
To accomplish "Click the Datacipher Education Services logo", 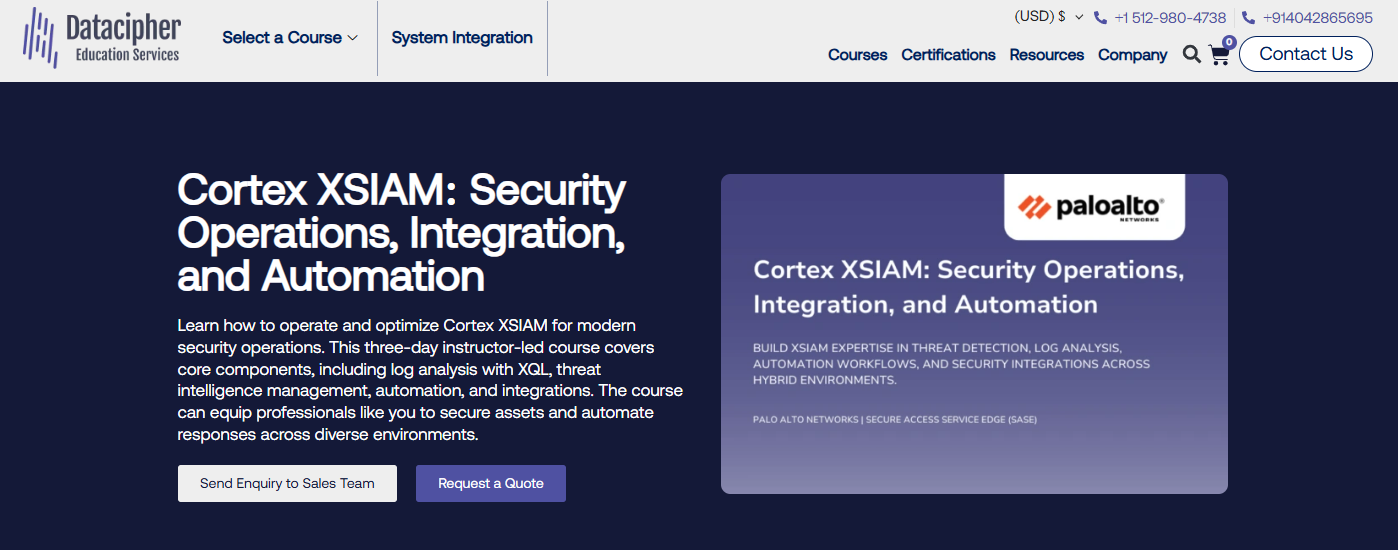I will (102, 37).
